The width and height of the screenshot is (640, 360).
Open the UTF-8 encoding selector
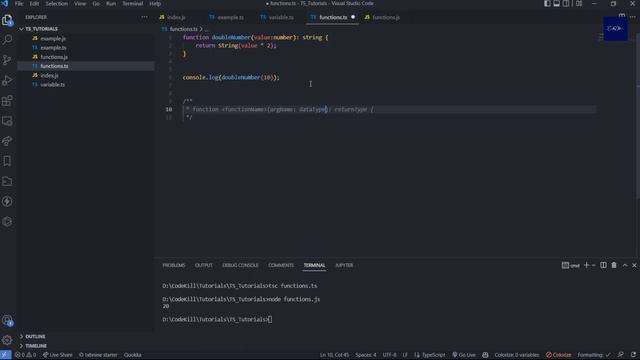click(x=389, y=355)
